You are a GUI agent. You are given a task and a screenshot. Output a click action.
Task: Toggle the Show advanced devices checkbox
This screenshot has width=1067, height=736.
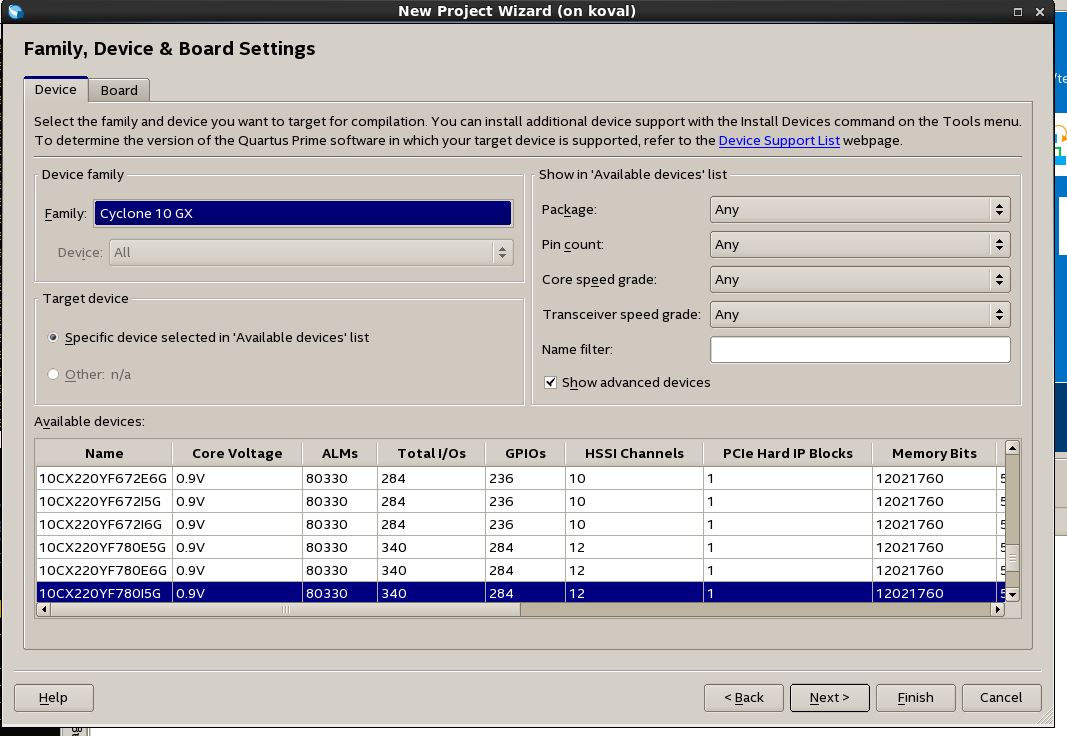550,382
